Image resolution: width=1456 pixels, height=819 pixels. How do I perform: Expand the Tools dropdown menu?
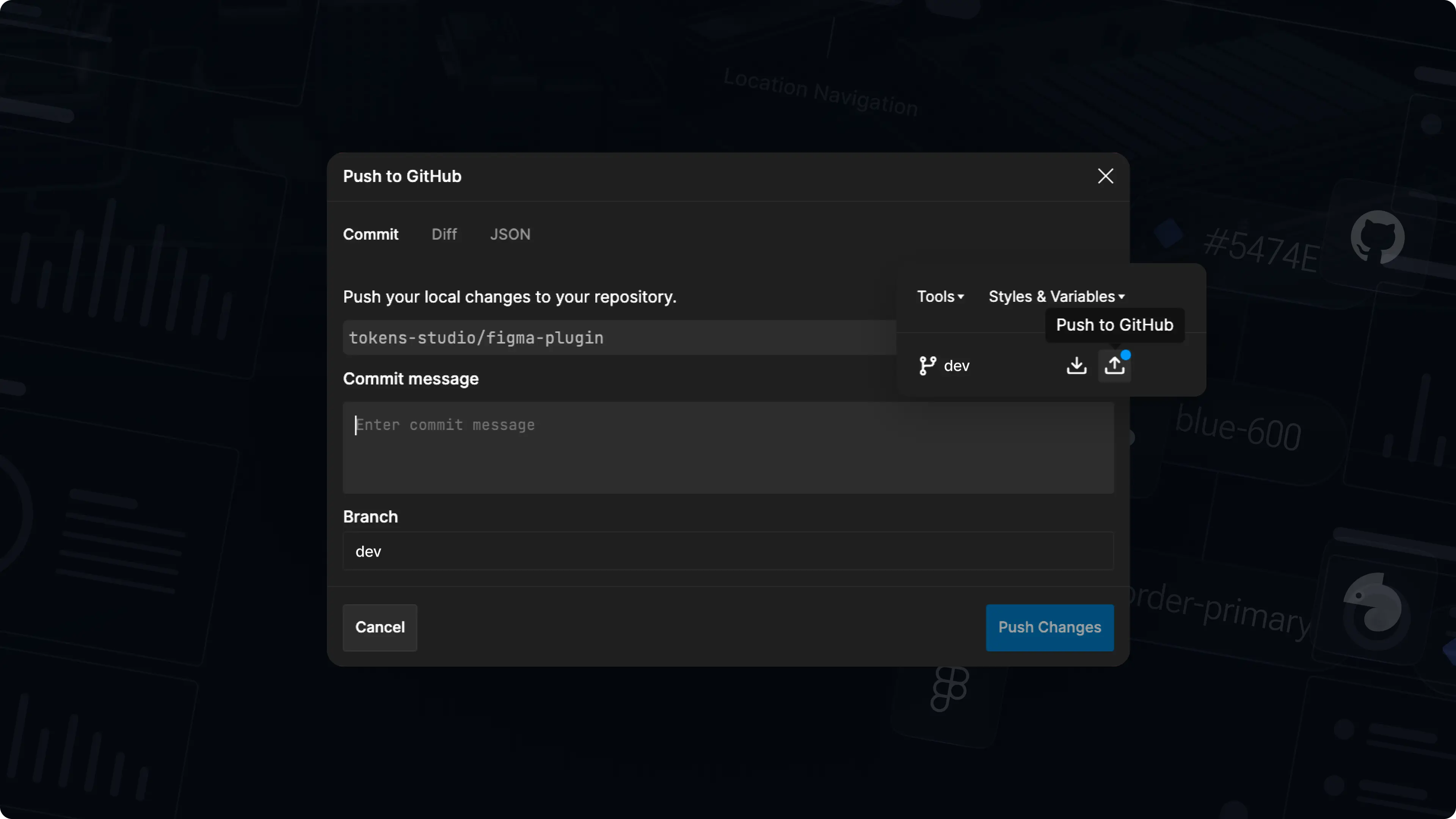coord(940,296)
